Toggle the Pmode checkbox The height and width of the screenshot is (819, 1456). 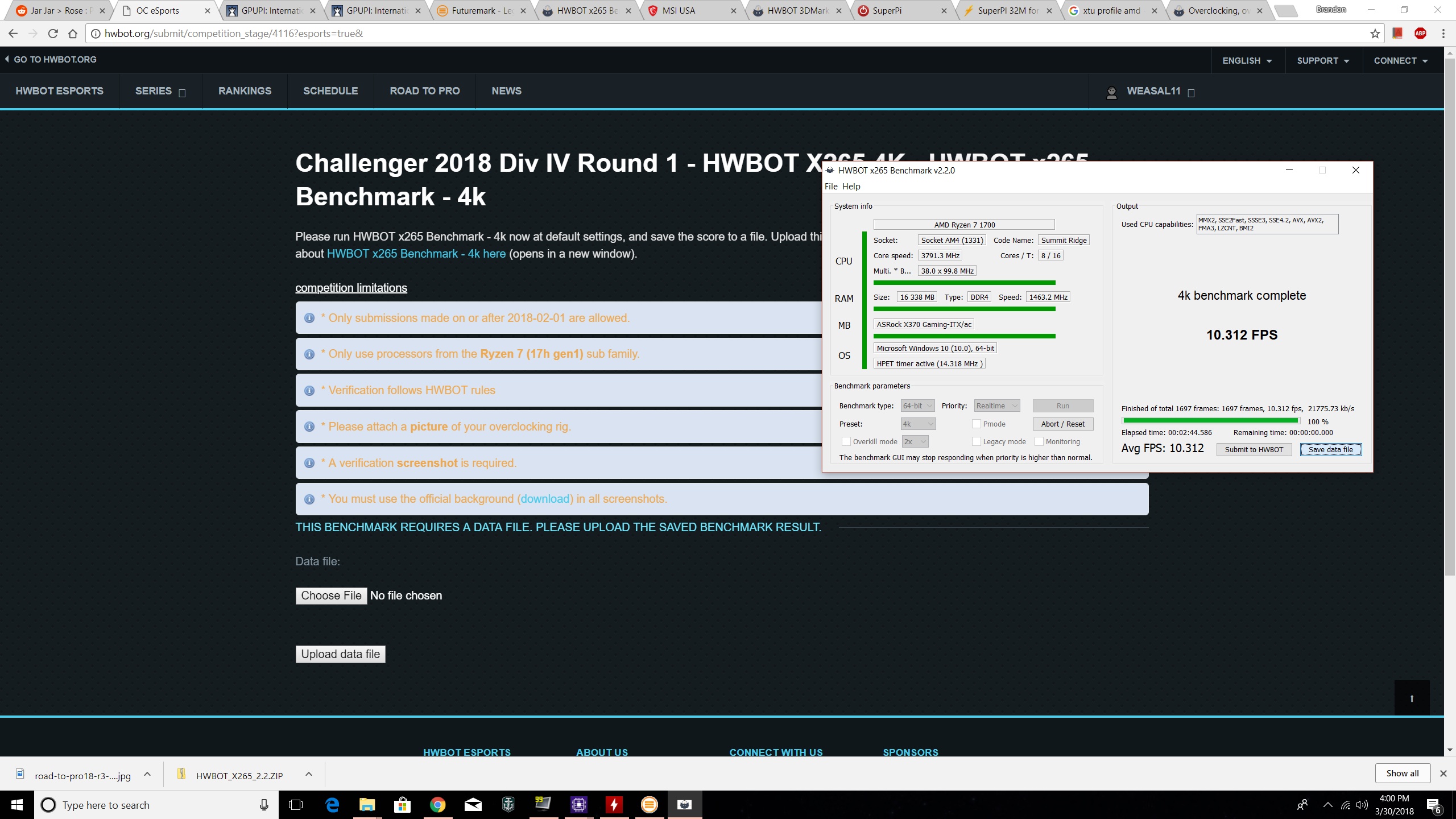pos(977,424)
